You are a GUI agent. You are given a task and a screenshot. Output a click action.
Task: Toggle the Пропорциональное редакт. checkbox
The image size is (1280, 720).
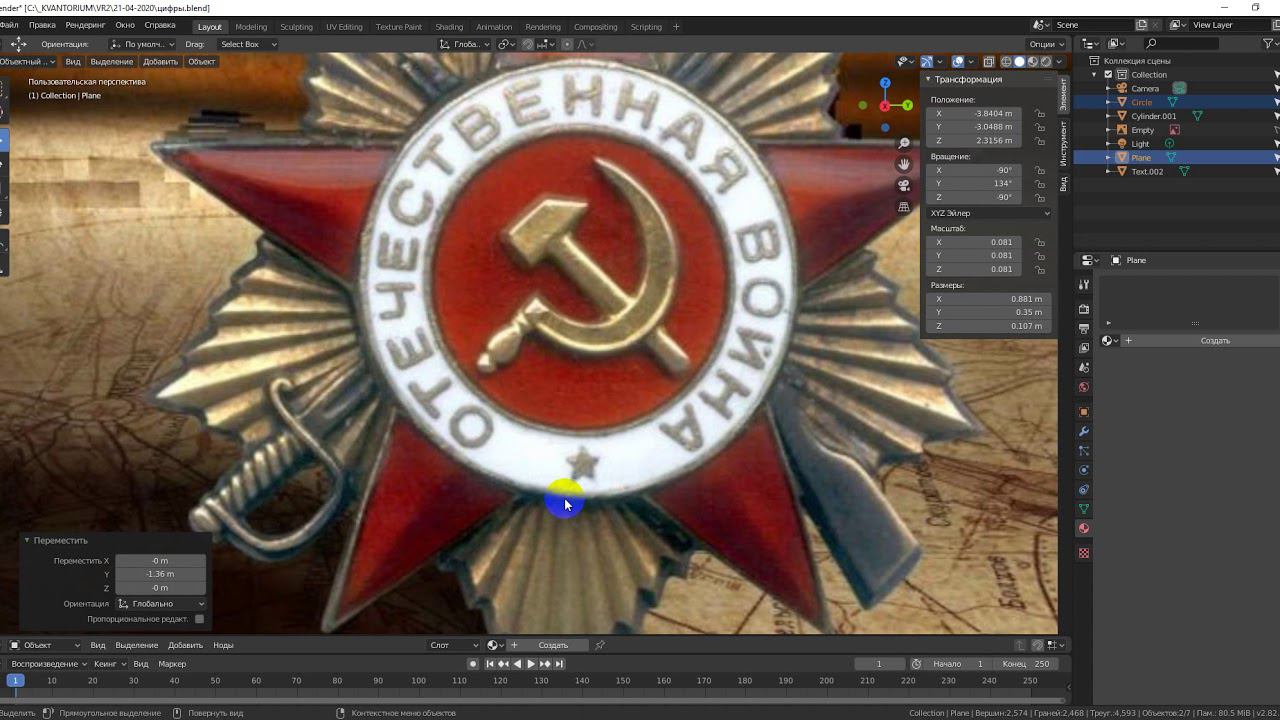pos(200,619)
